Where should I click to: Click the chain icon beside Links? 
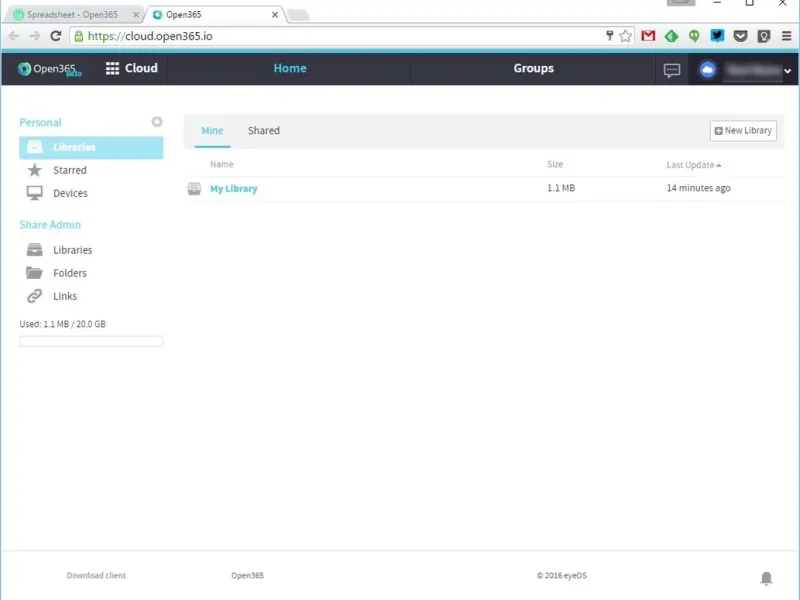pos(35,296)
